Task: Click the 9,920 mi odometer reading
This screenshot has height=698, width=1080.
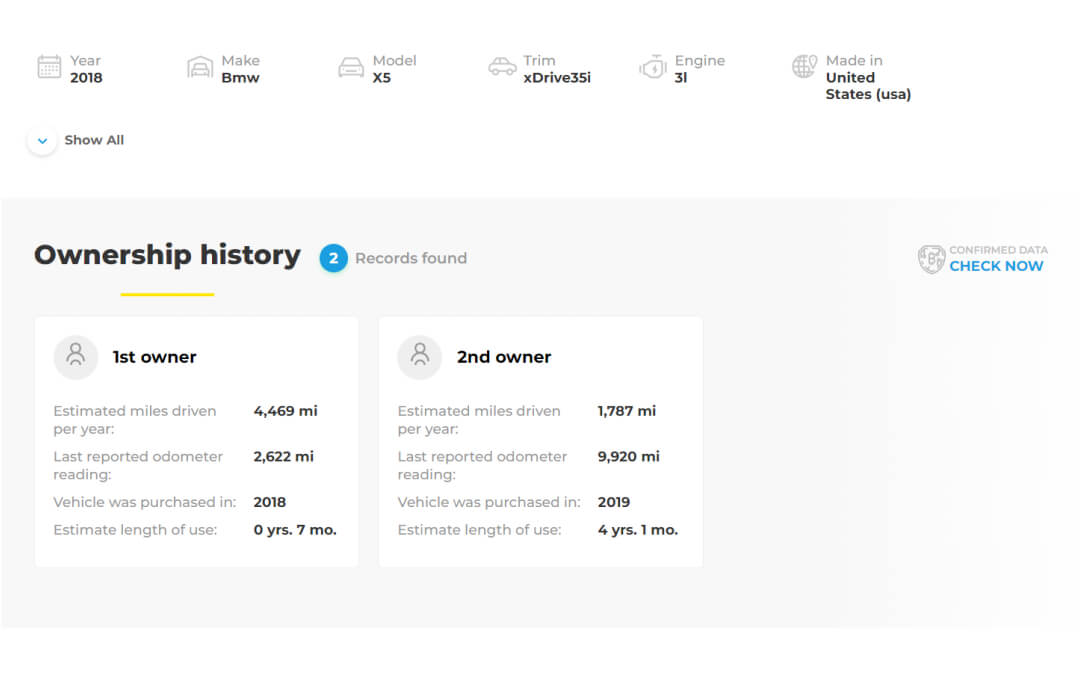Action: (628, 456)
